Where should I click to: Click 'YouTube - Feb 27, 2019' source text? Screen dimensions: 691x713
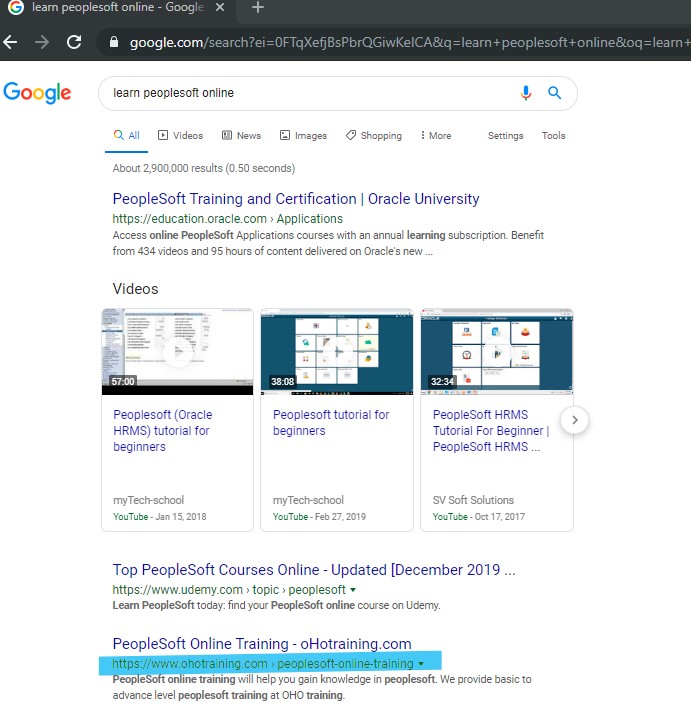click(x=319, y=517)
